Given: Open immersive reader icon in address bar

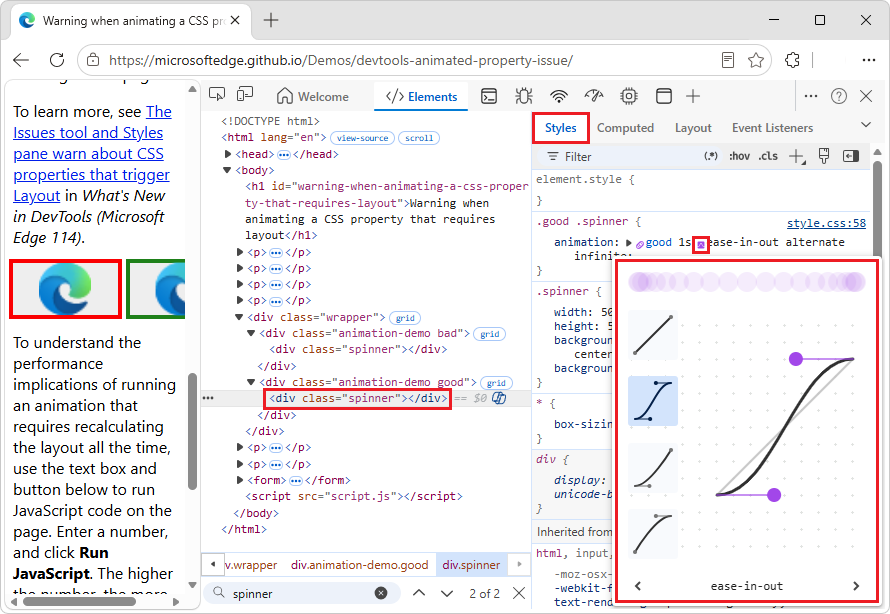Looking at the screenshot, I should click(x=728, y=60).
